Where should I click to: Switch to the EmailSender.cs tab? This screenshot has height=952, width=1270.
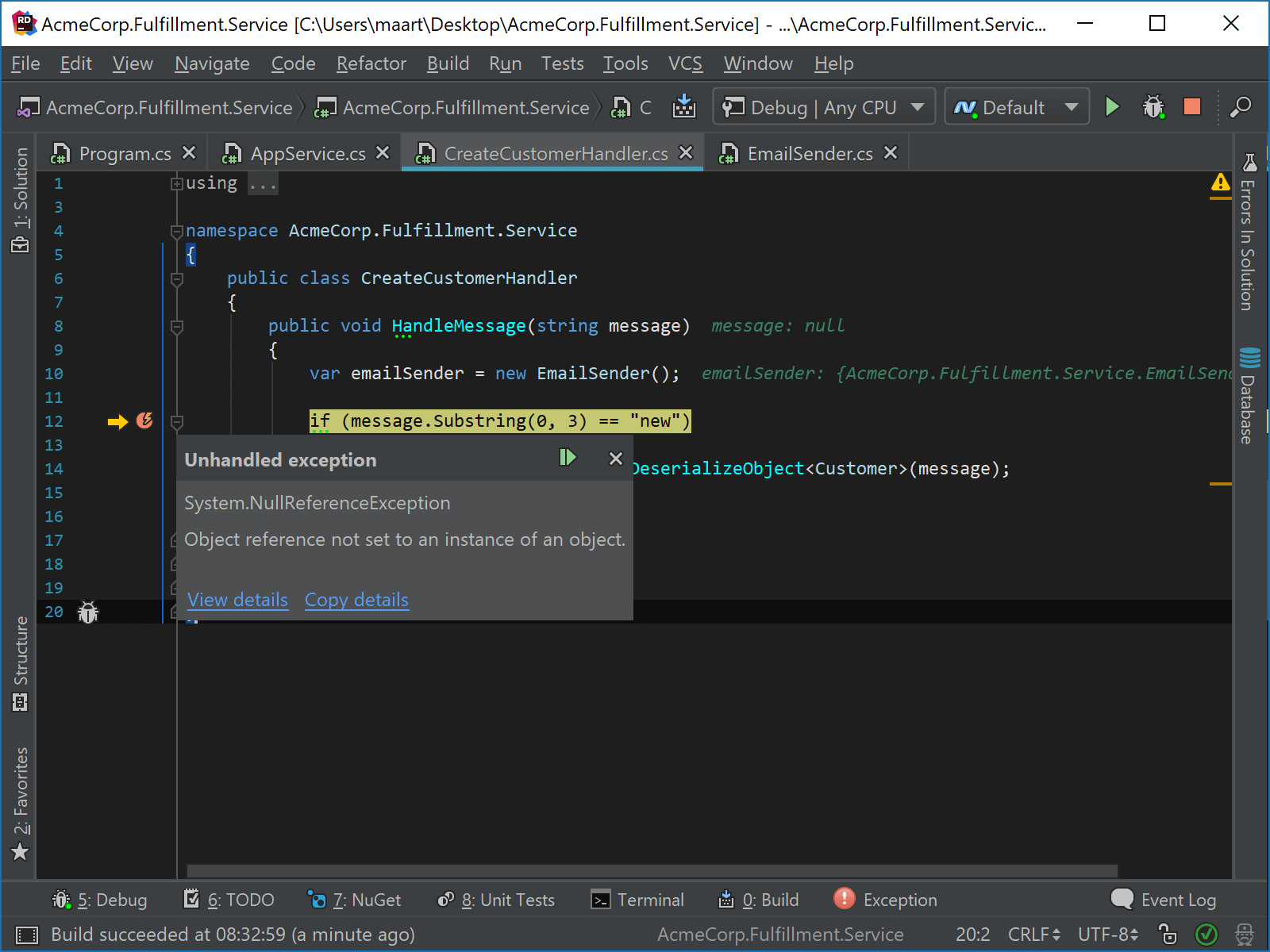809,154
